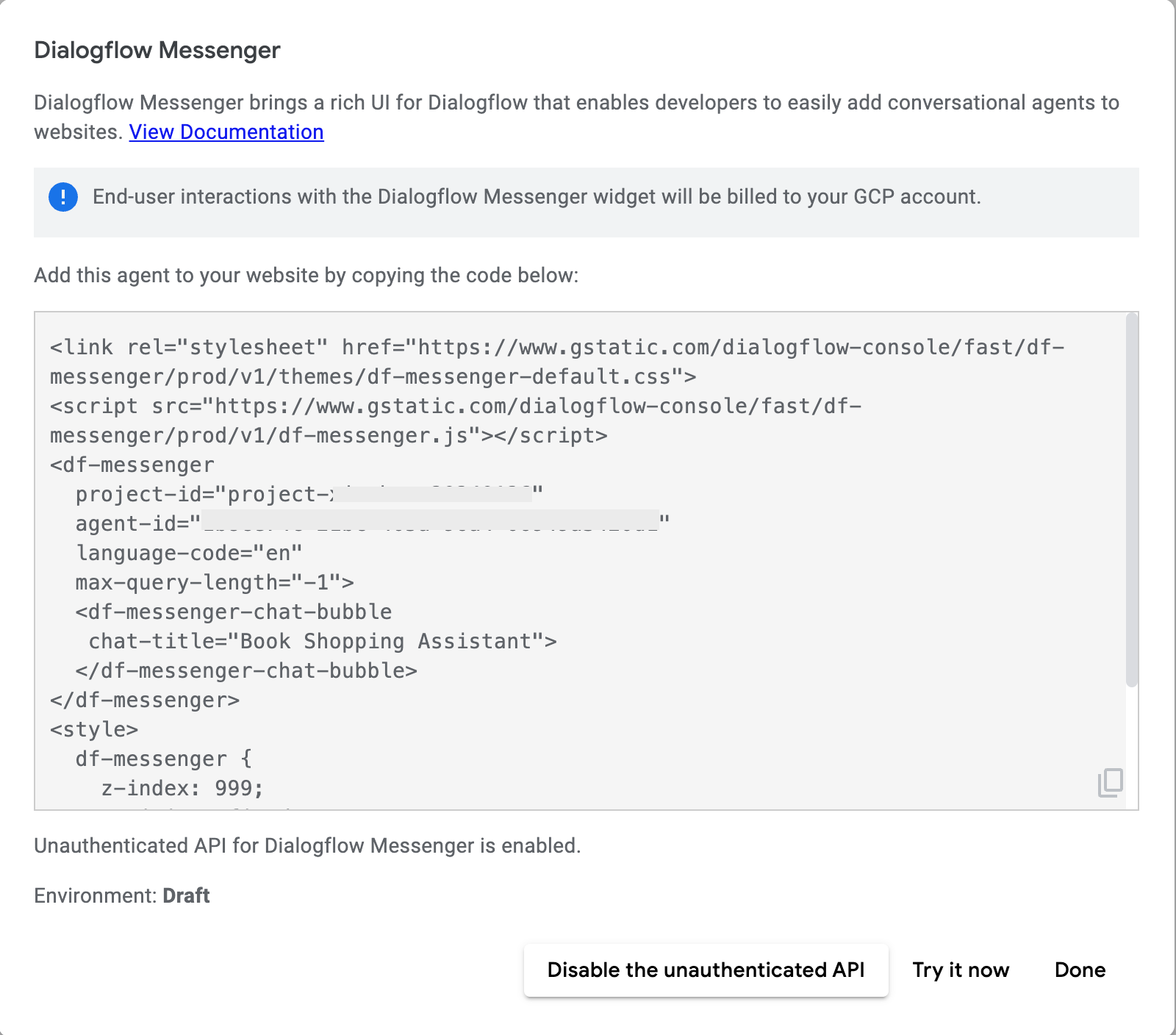Image resolution: width=1176 pixels, height=1035 pixels.
Task: Click the Environment Draft label
Action: point(122,896)
